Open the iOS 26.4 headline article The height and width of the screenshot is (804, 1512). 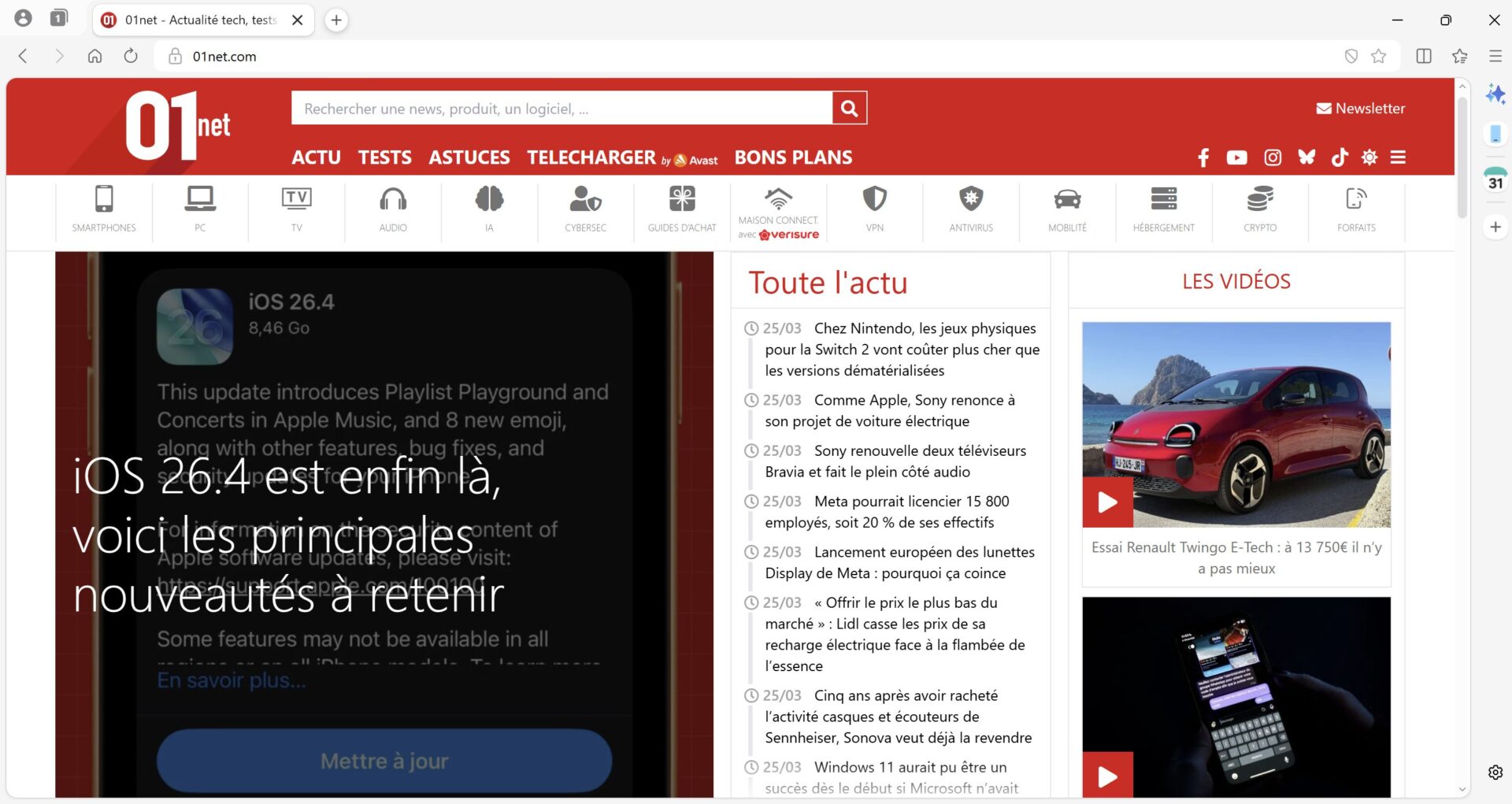tap(288, 535)
